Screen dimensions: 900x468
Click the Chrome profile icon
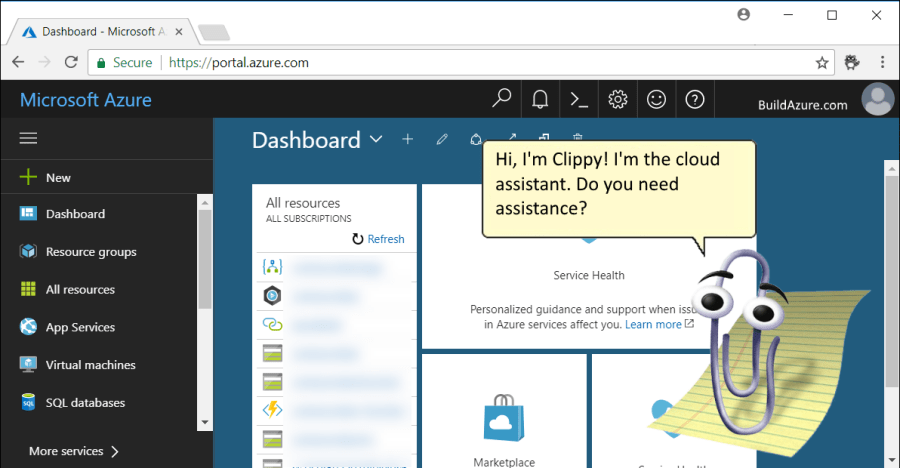[743, 14]
